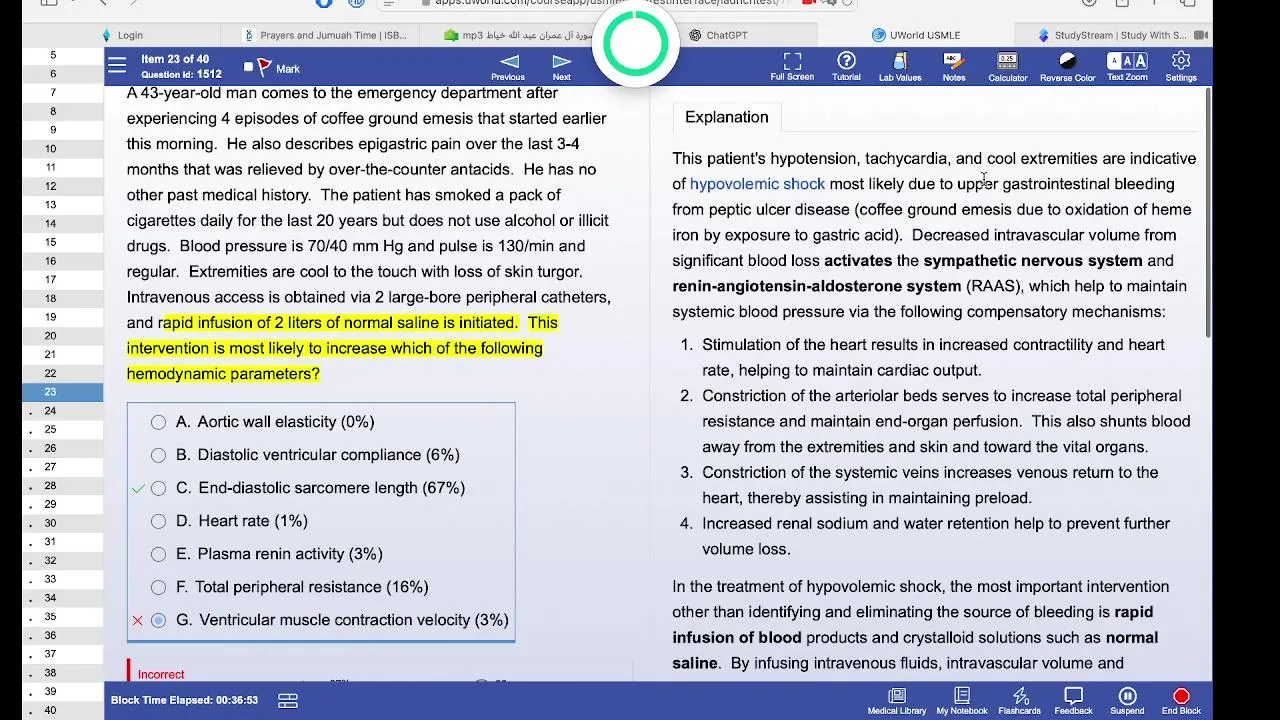The height and width of the screenshot is (720, 1280).
Task: Click the browser address bar
Action: point(610,3)
